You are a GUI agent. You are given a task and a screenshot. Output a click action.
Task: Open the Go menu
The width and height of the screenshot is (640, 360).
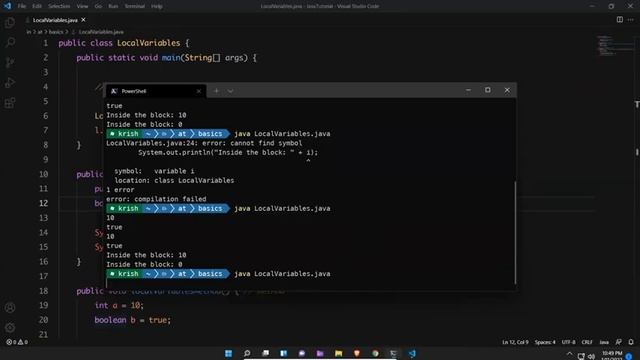point(98,6)
